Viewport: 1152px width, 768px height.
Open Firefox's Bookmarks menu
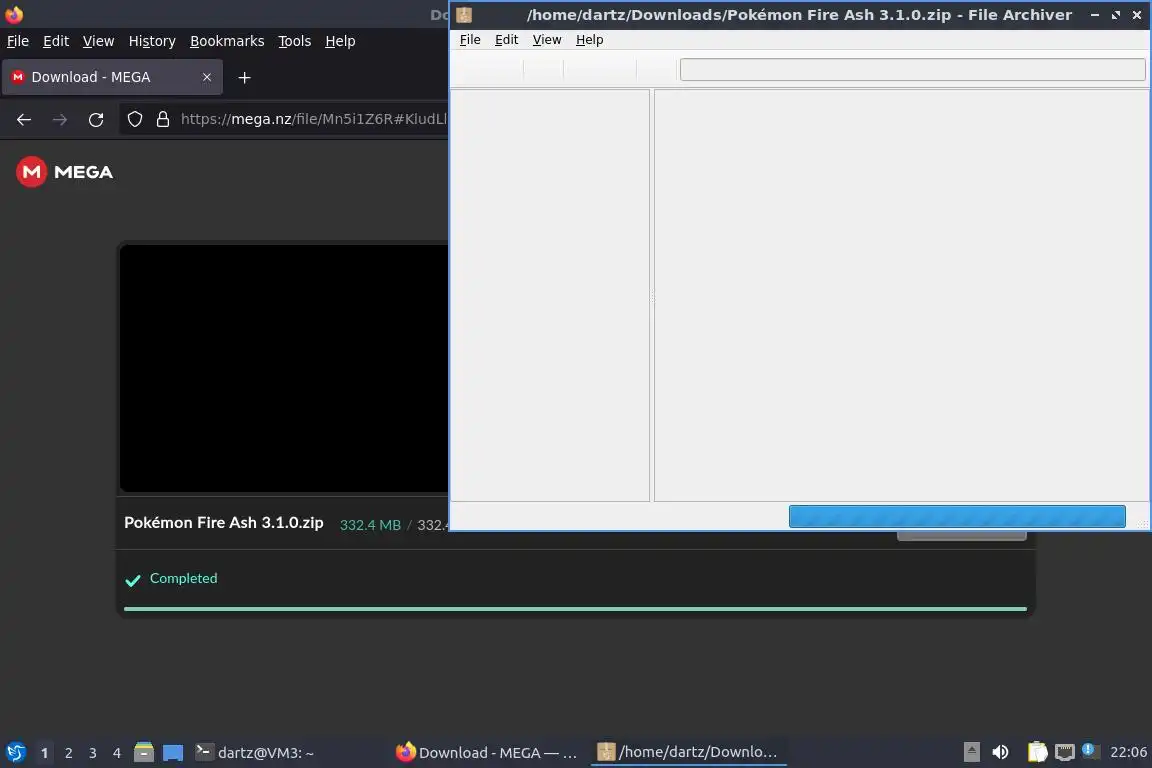click(x=227, y=41)
